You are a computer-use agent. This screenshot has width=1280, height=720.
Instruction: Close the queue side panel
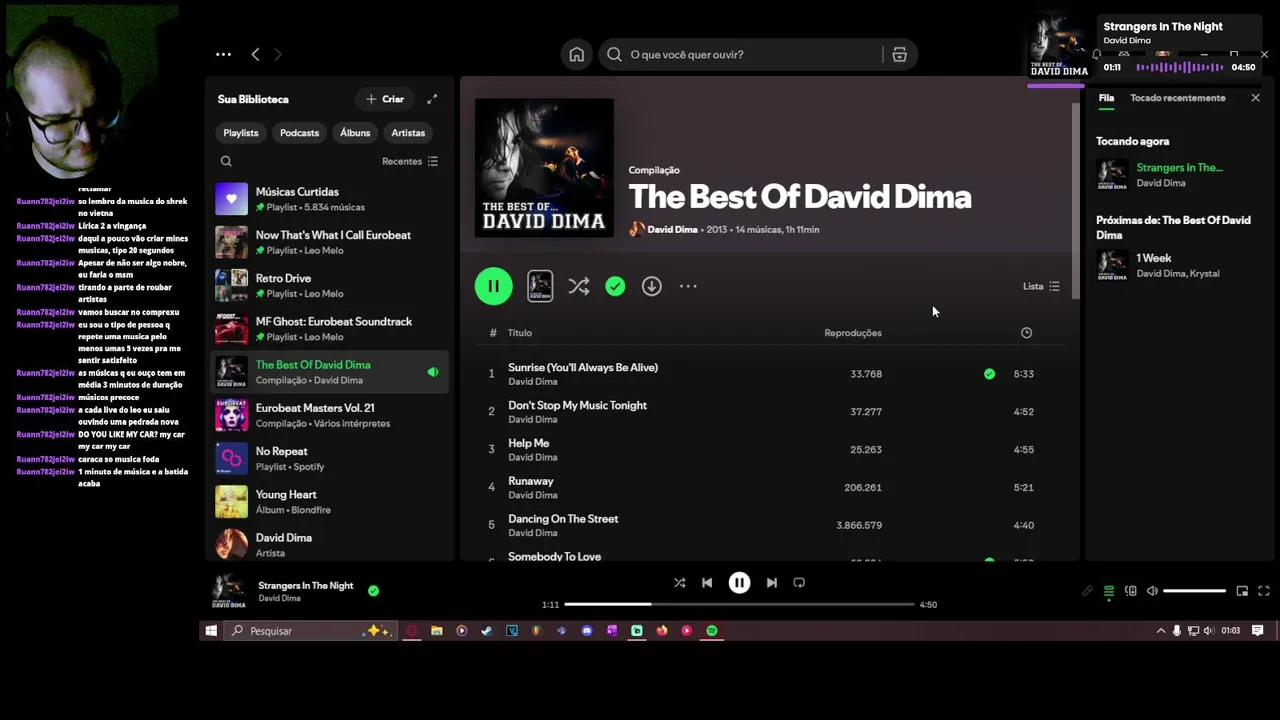pos(1255,98)
